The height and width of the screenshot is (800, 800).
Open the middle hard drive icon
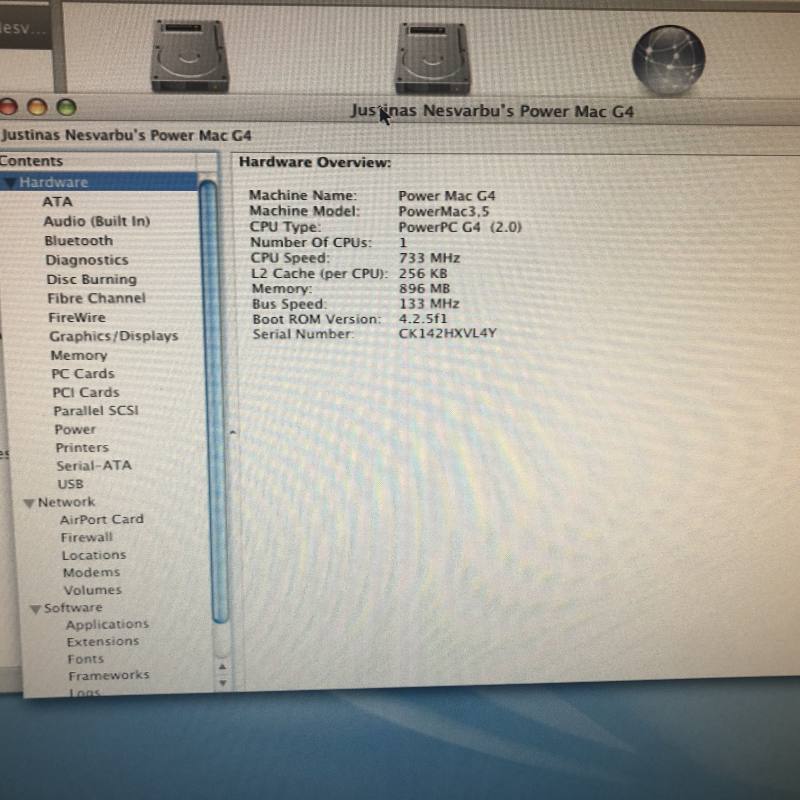point(433,58)
